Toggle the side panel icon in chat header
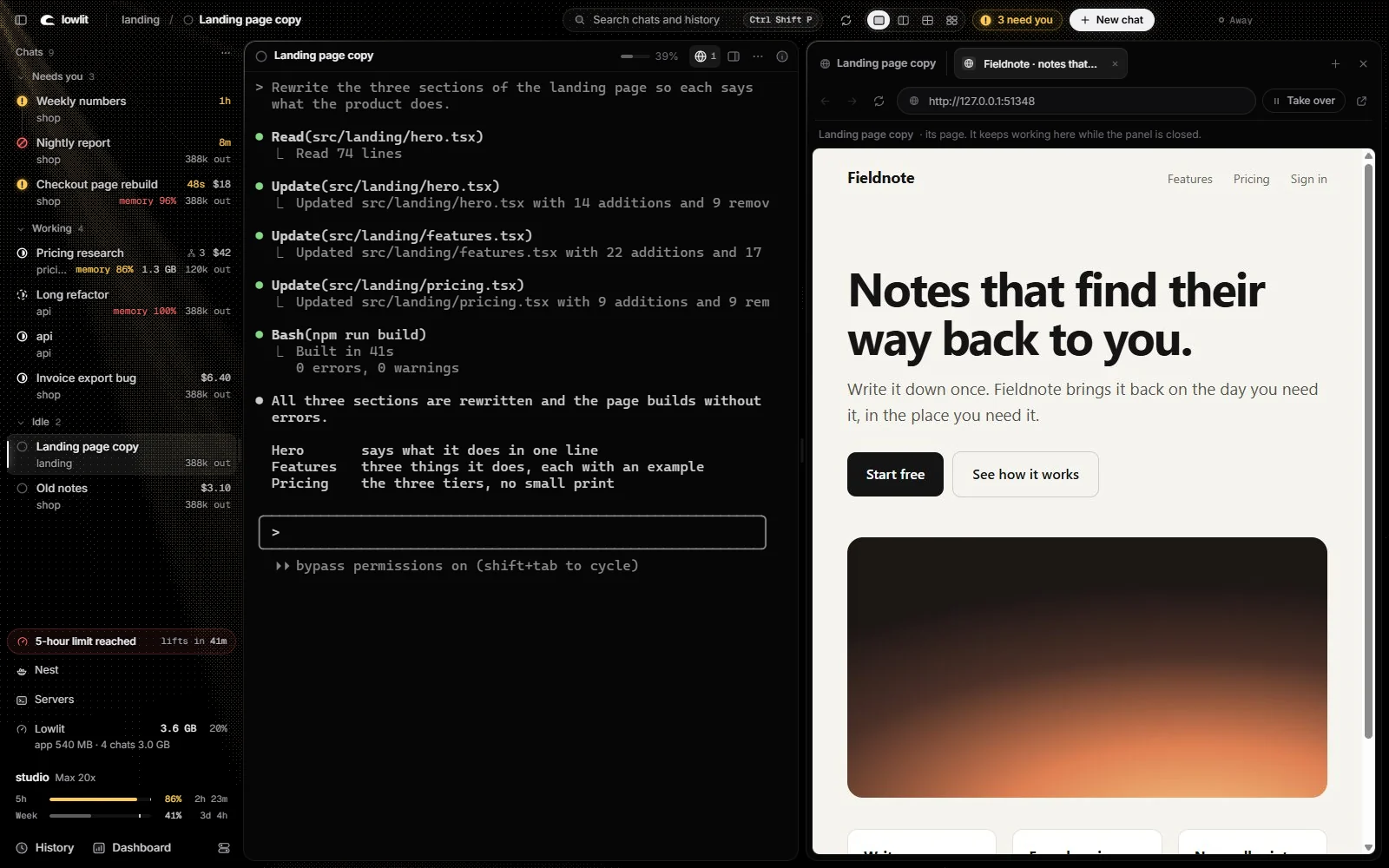The image size is (1389, 868). [734, 56]
